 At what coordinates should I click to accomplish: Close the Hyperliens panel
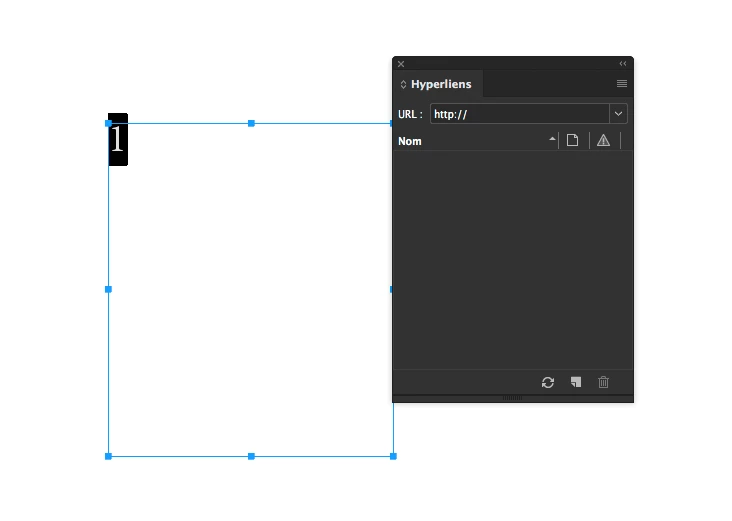tap(401, 64)
